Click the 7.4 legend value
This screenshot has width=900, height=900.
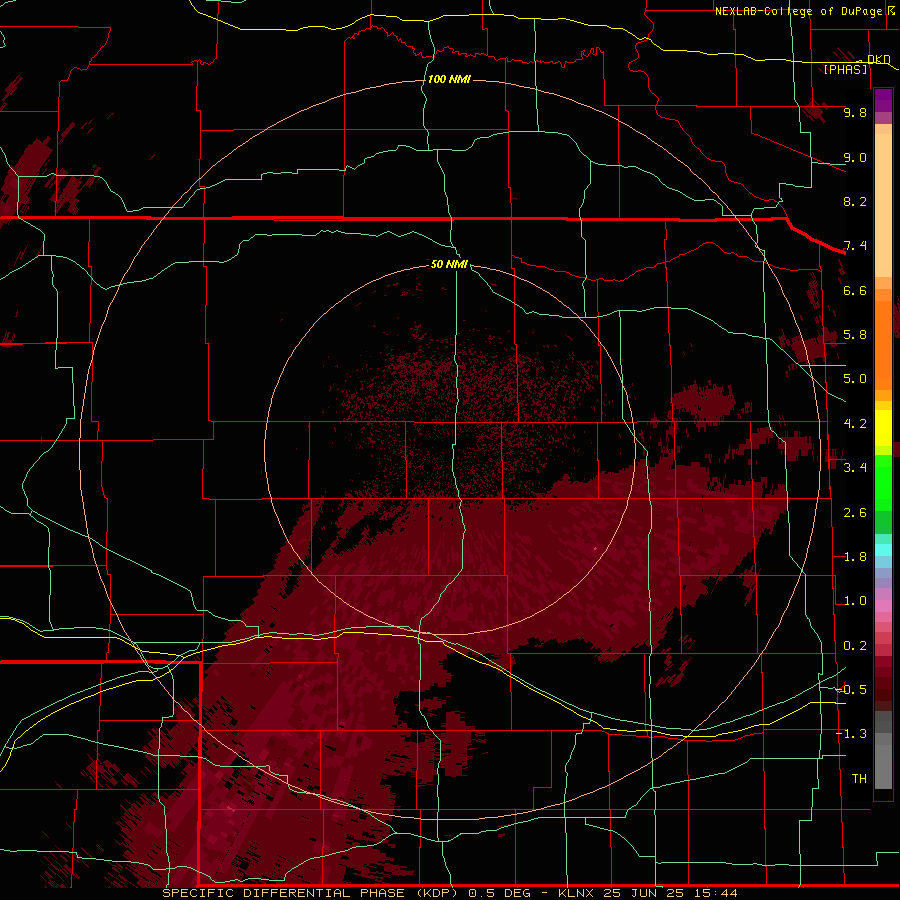point(855,246)
